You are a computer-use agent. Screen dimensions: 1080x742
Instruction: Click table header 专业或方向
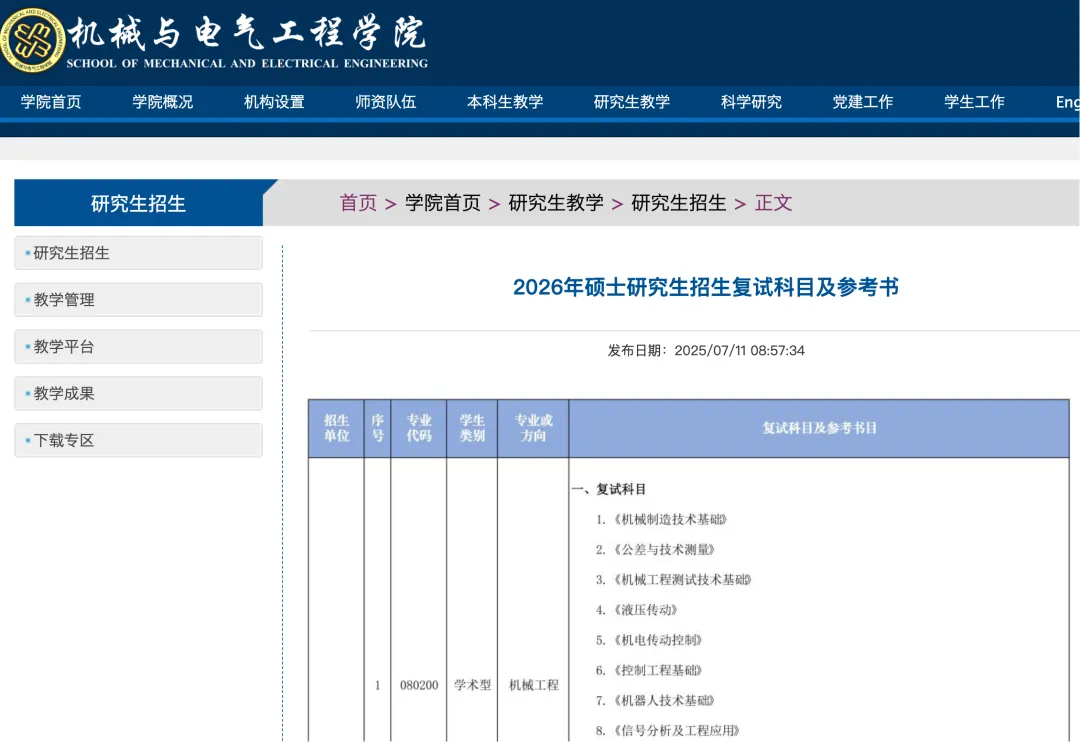click(533, 428)
